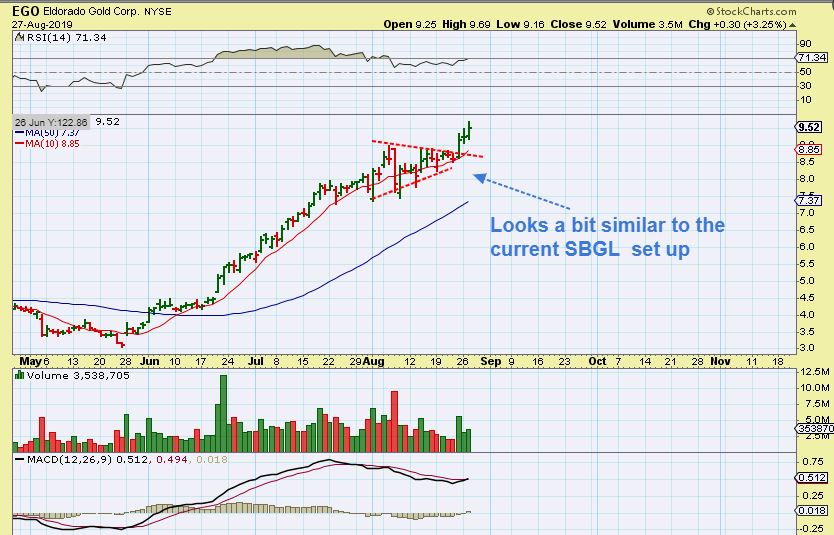Click the Volume 3.5M header value
The width and height of the screenshot is (834, 535).
pyautogui.click(x=647, y=24)
